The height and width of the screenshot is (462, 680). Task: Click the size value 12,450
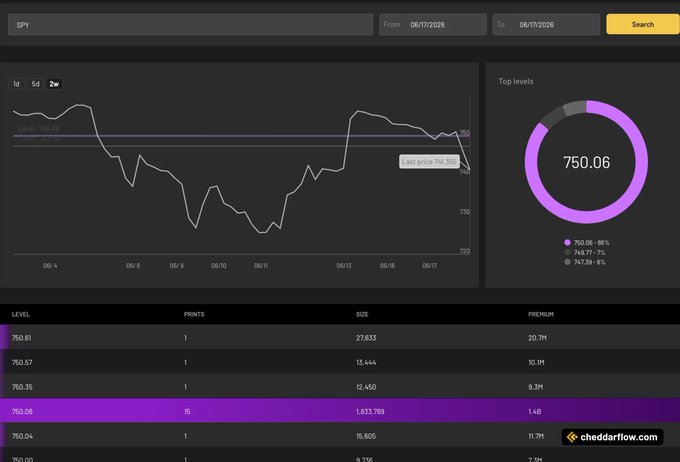click(x=366, y=387)
